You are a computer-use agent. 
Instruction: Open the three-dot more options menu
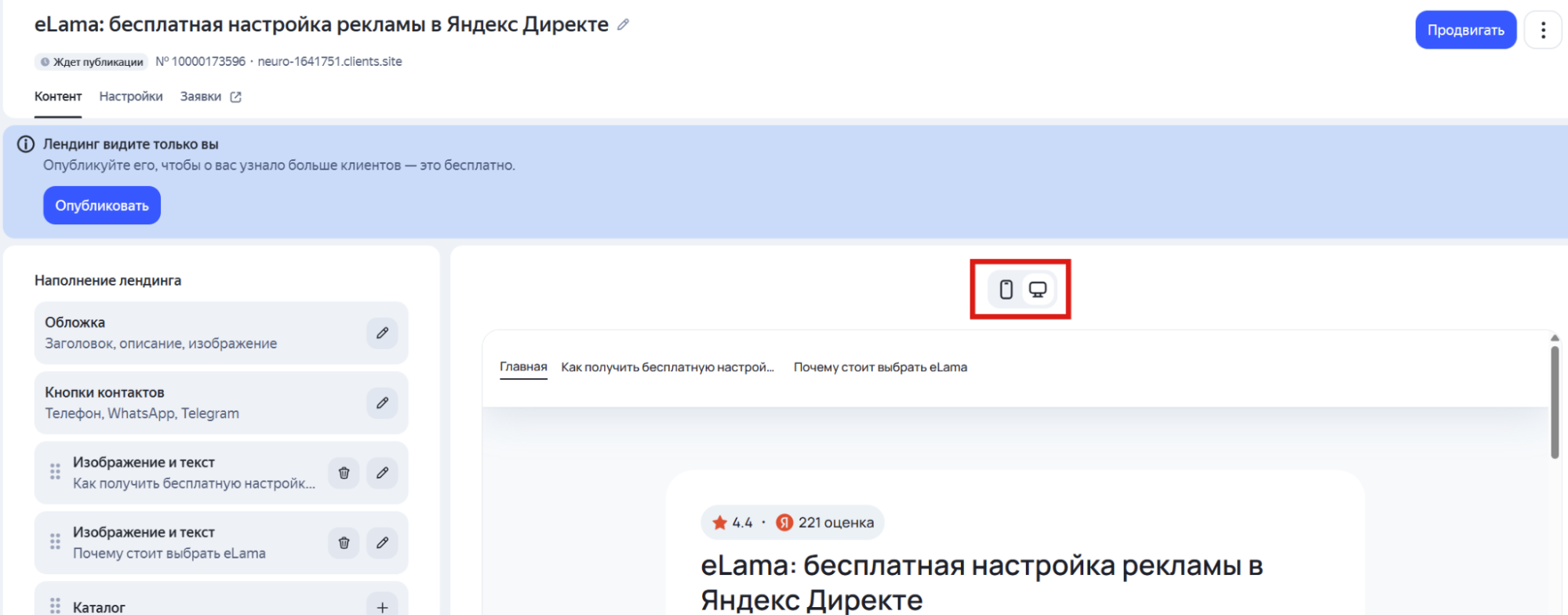(x=1543, y=30)
